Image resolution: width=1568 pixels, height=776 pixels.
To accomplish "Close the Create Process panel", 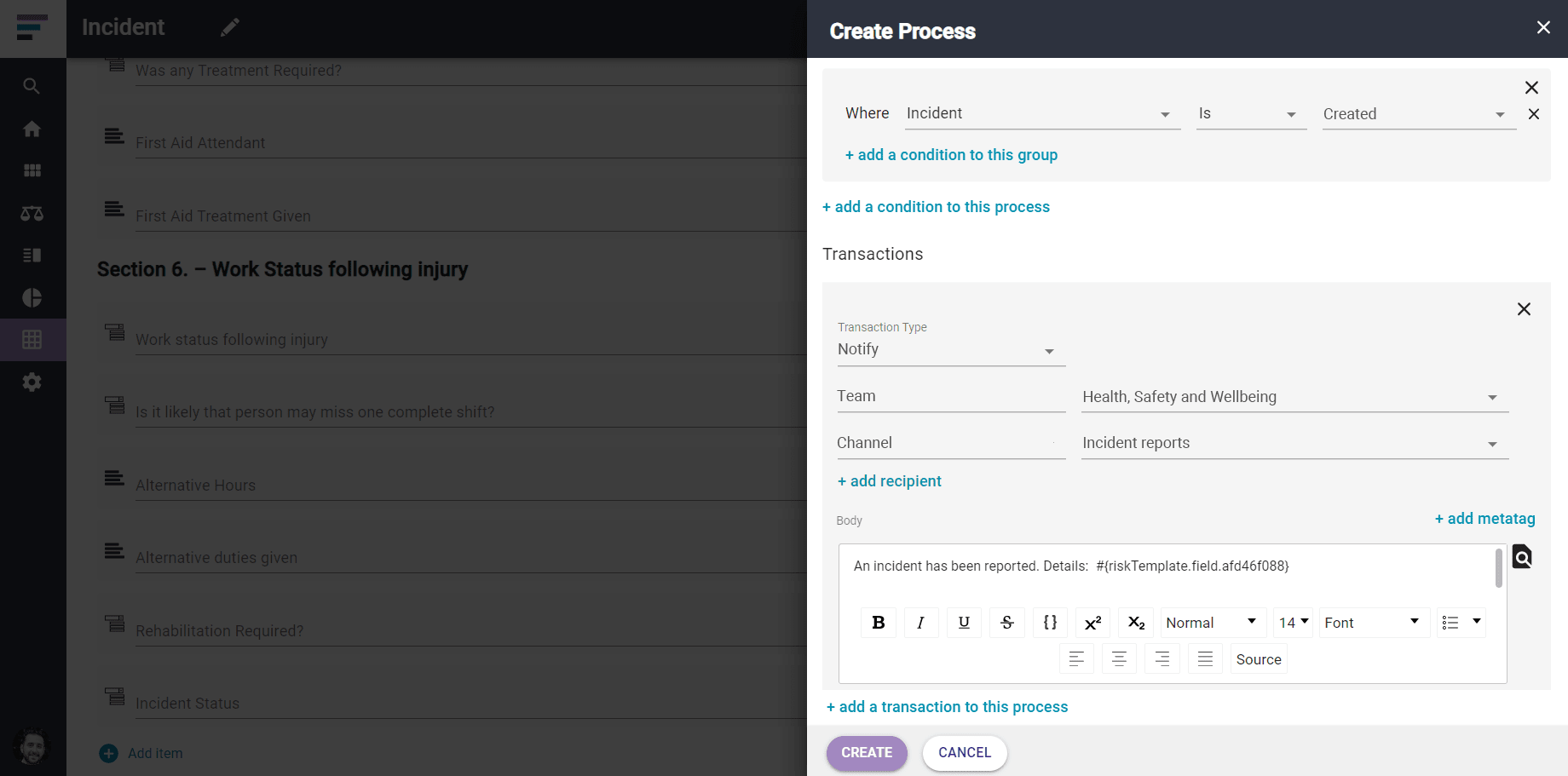I will click(x=1543, y=27).
